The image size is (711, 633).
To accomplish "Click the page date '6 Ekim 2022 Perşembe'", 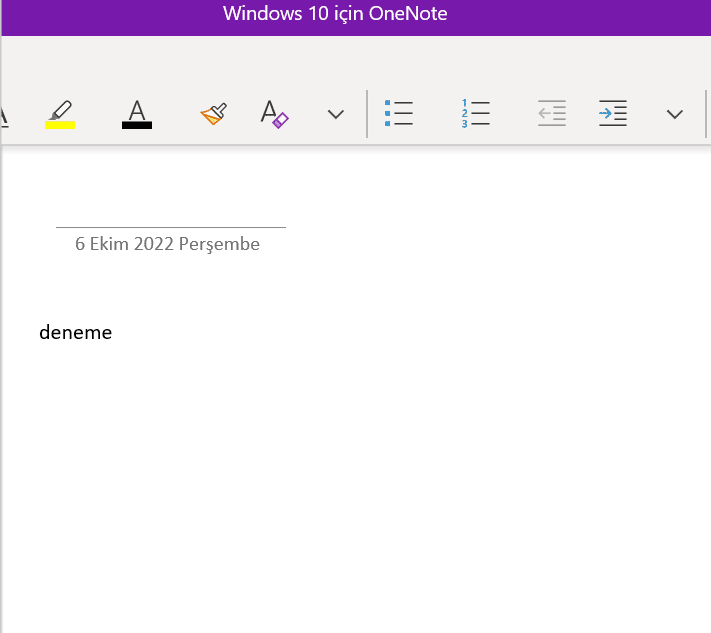I will click(x=167, y=244).
